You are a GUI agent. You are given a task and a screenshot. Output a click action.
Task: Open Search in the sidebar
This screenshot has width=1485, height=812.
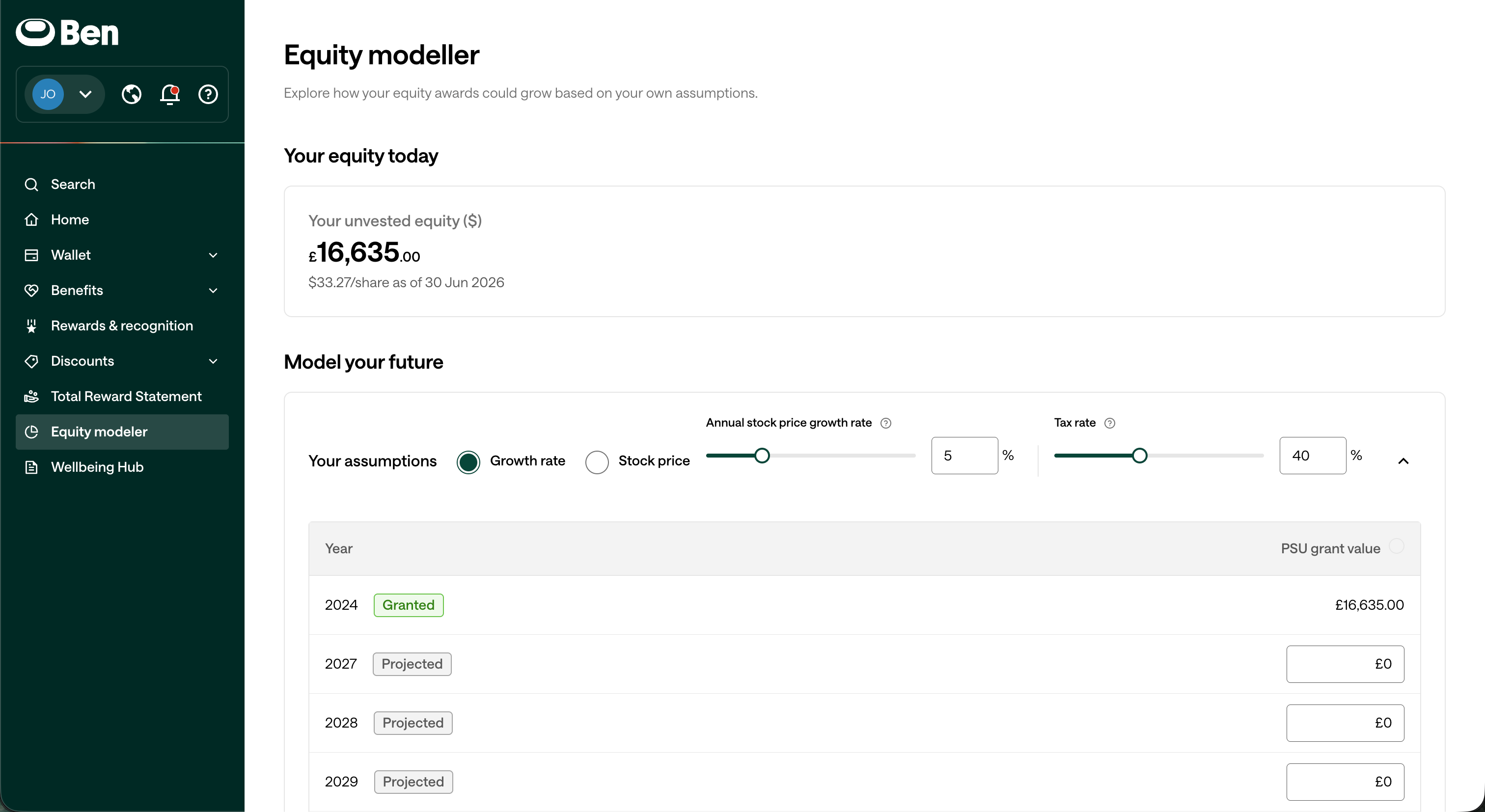click(122, 185)
